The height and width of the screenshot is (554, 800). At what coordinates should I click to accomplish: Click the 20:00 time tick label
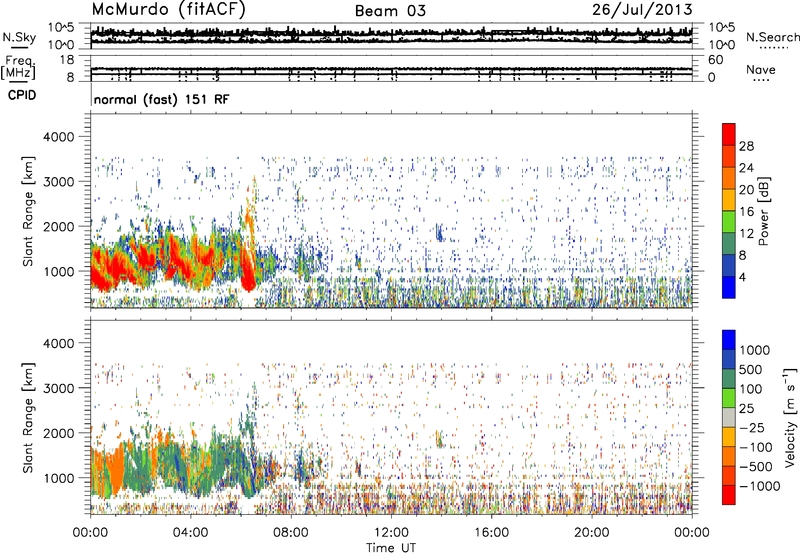591,533
